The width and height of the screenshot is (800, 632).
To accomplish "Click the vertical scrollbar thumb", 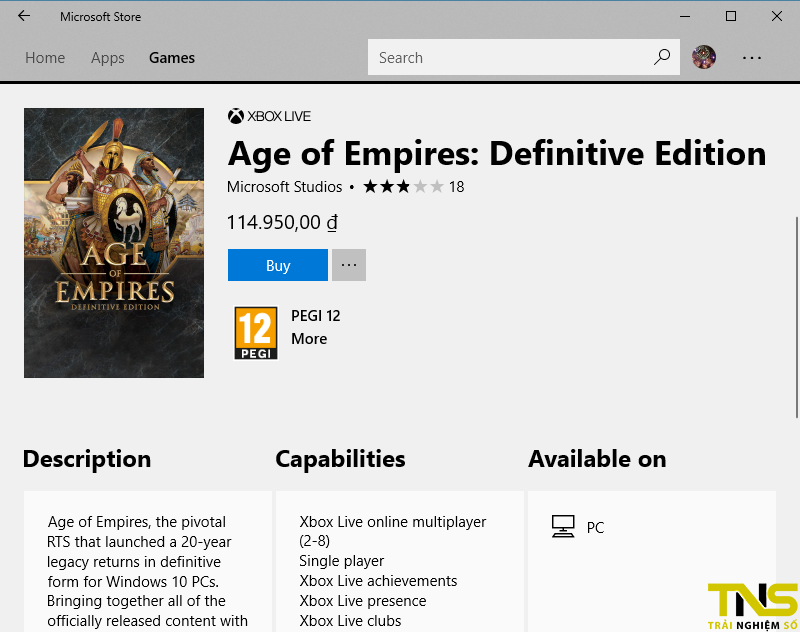I will click(x=797, y=317).
